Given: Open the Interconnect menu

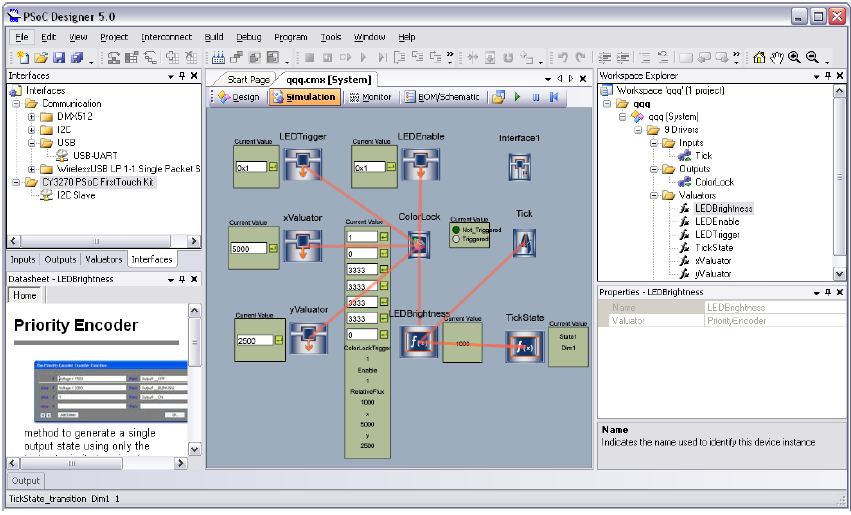Looking at the screenshot, I should pos(166,37).
